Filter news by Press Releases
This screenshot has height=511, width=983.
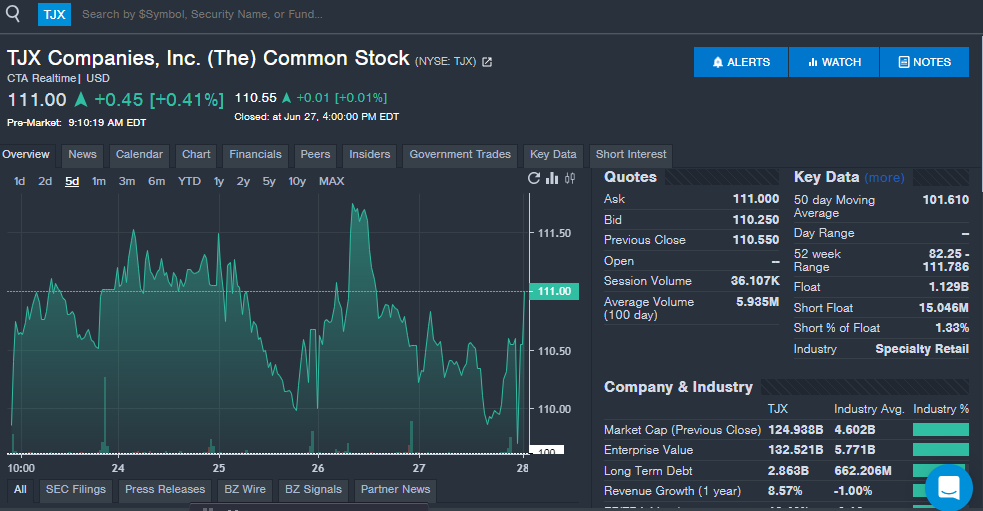pyautogui.click(x=165, y=490)
